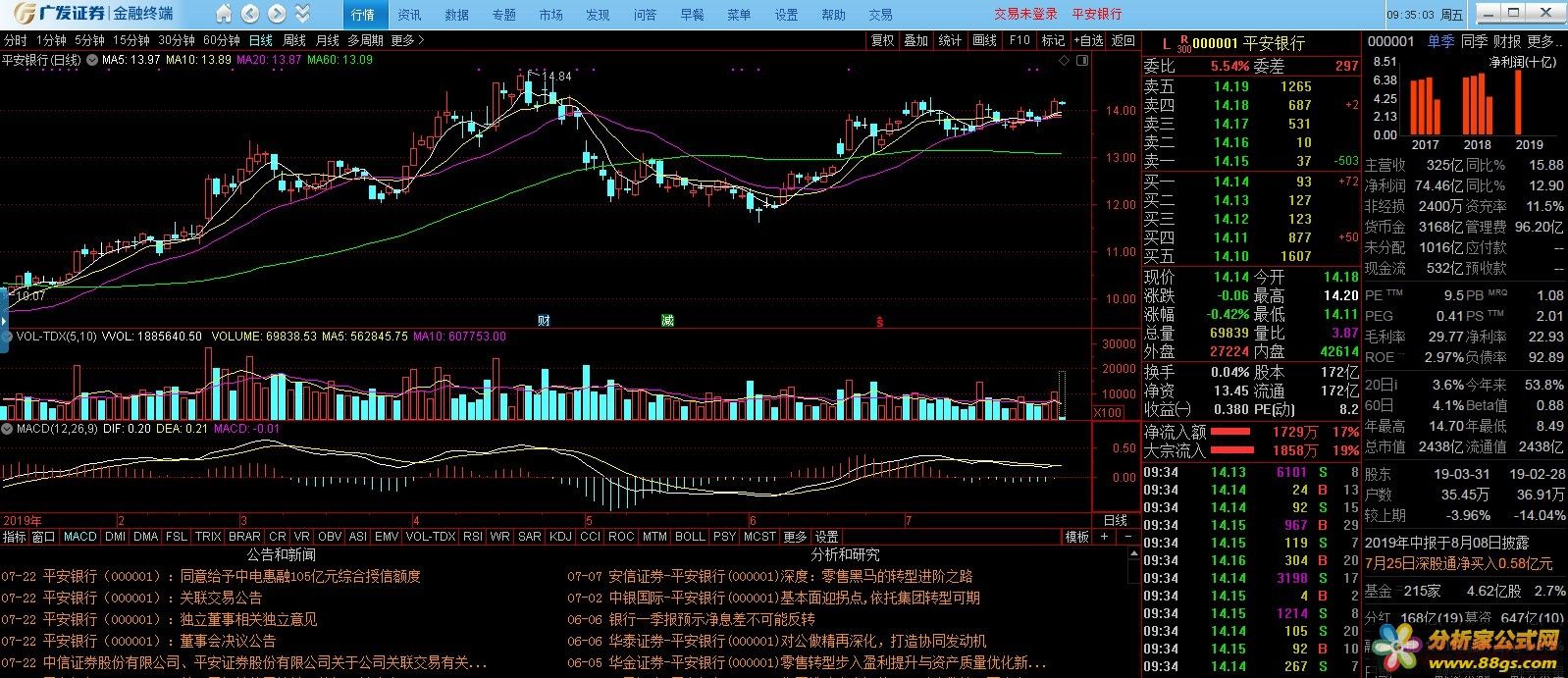Open research link 银行一季报预示净息差不可能反转
Viewport: 1568px width, 678px height.
point(711,619)
